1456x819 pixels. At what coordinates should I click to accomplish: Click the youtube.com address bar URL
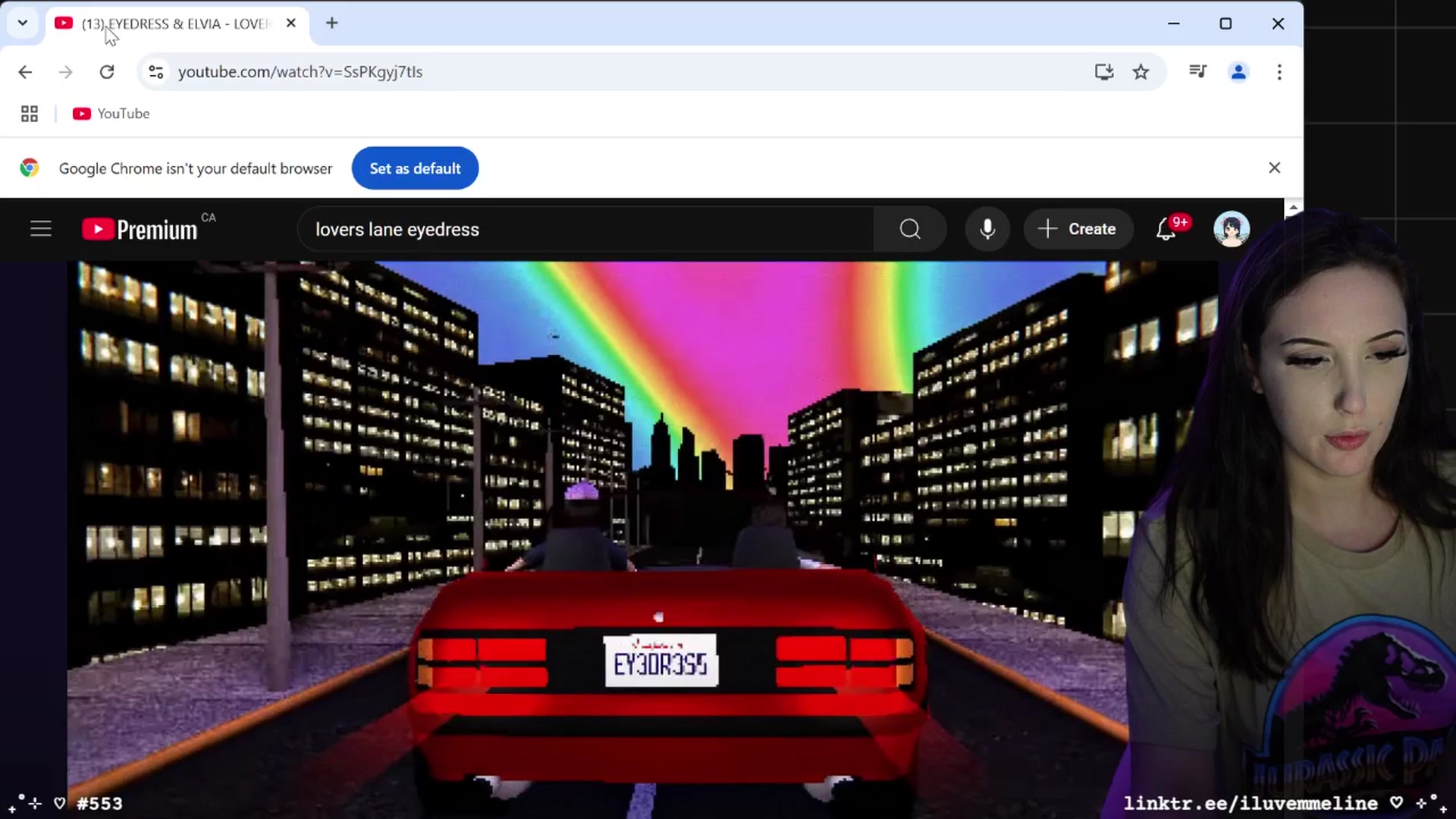(300, 72)
